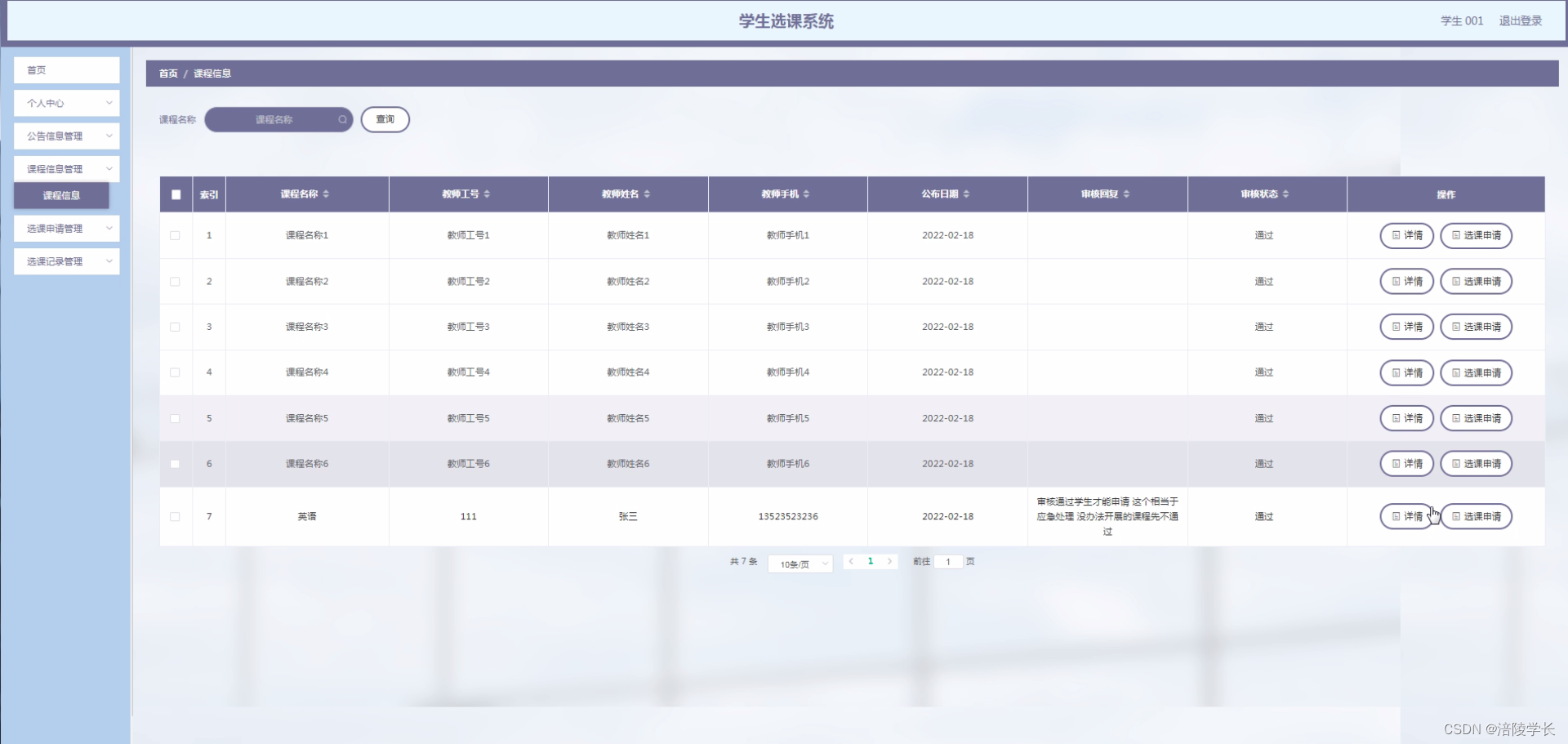This screenshot has height=744, width=1568.
Task: Check the checkbox on 课程名称3 row
Action: point(175,327)
